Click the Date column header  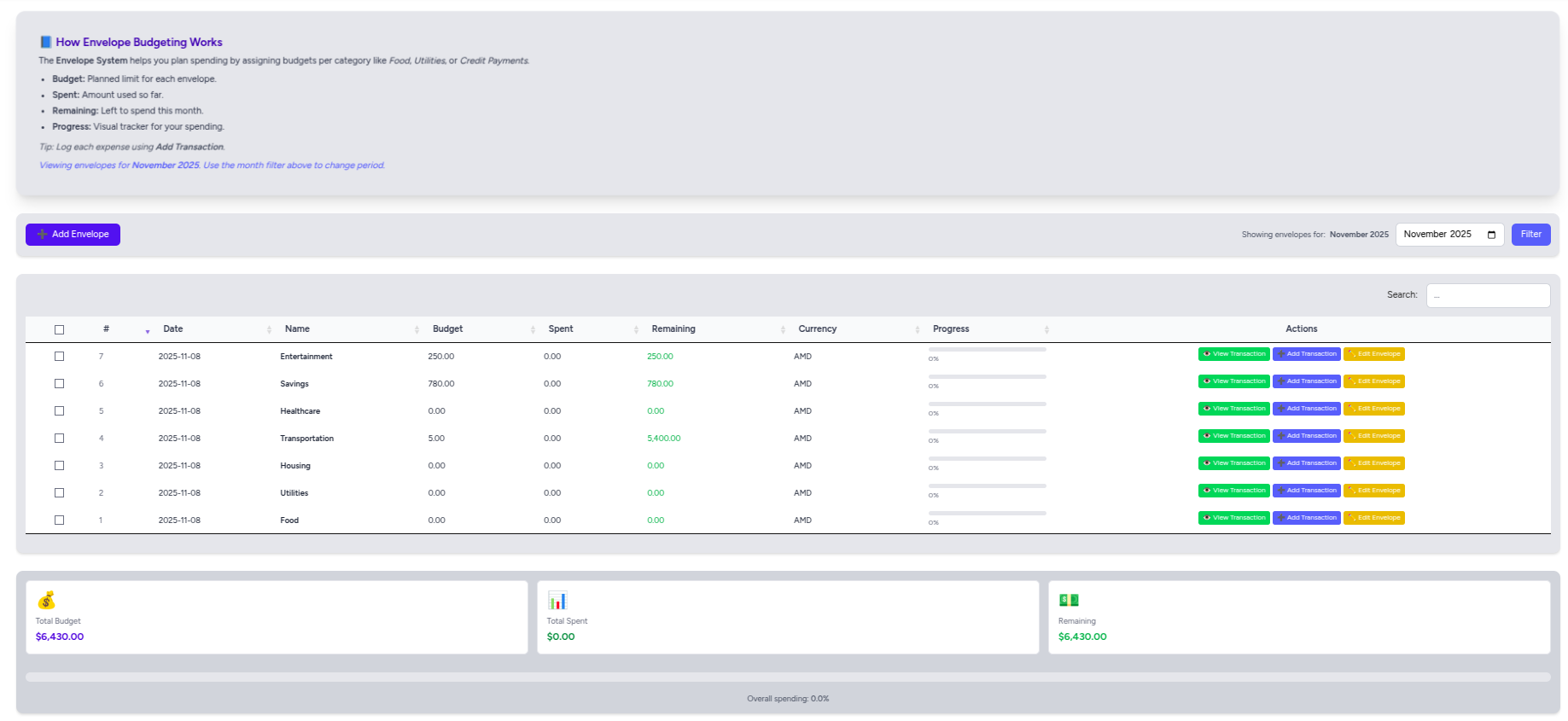[x=173, y=329]
